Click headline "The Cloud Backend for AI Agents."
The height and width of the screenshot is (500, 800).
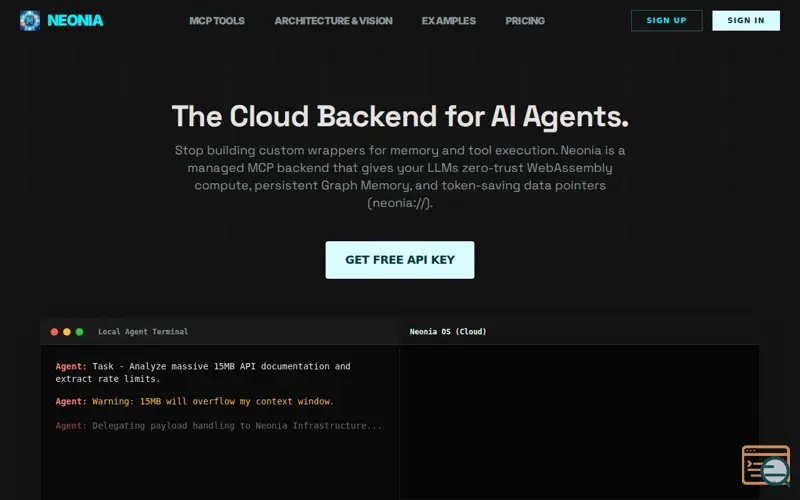point(400,117)
